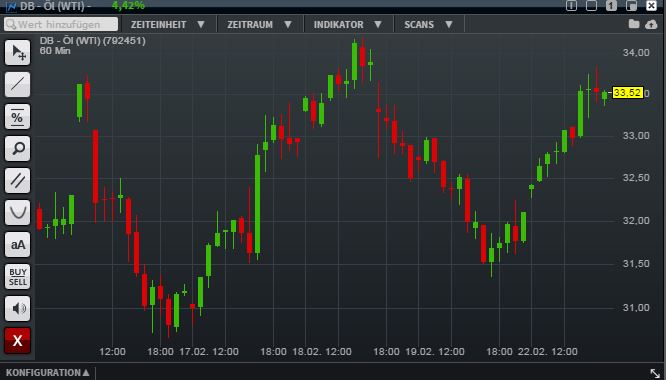Click the chart title 'DB - Öl (WTI) (792451)'
Image resolution: width=666 pixels, height=380 pixels.
(93, 41)
